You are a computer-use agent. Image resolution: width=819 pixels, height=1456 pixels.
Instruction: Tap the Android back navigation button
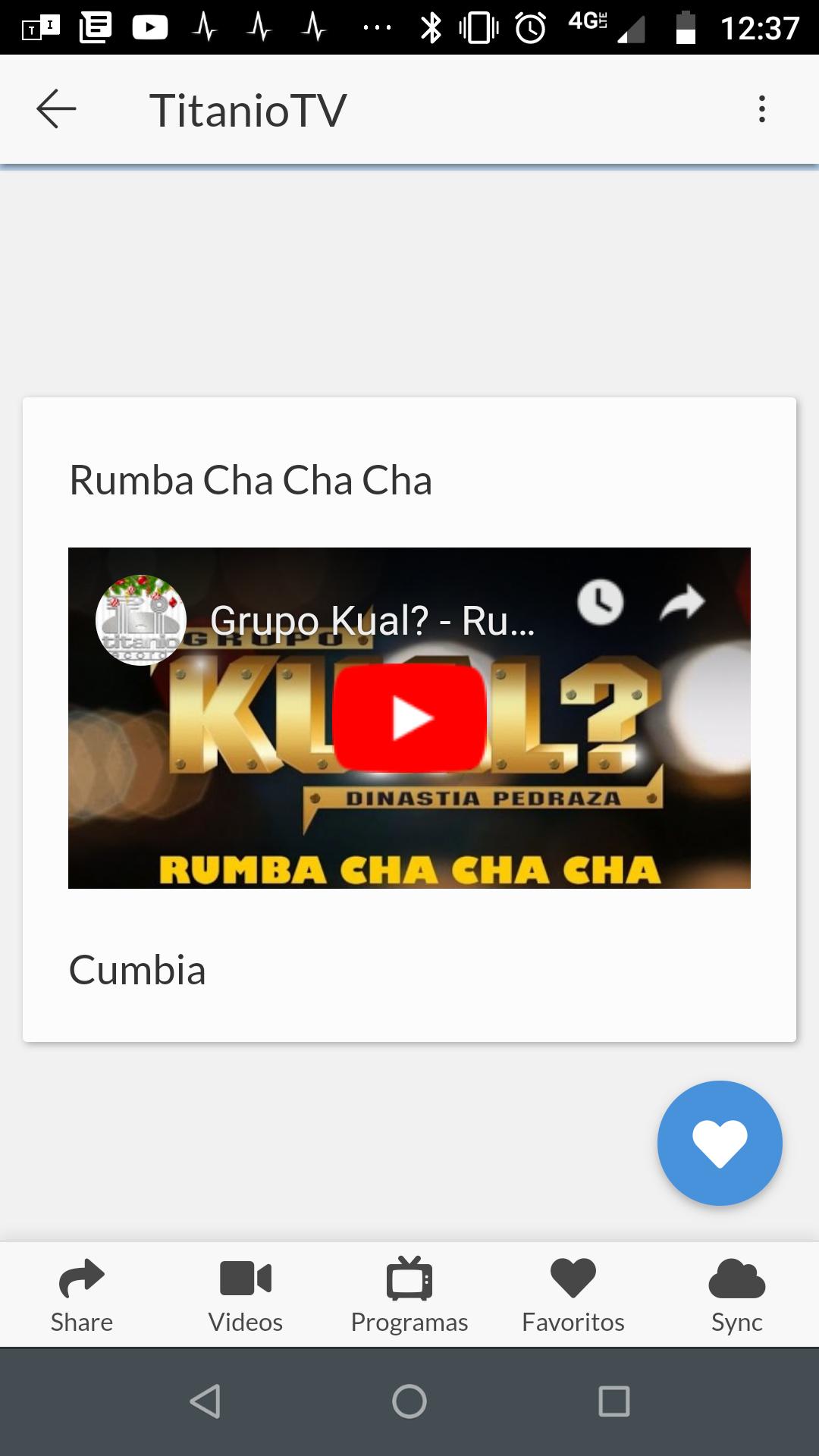[205, 1401]
